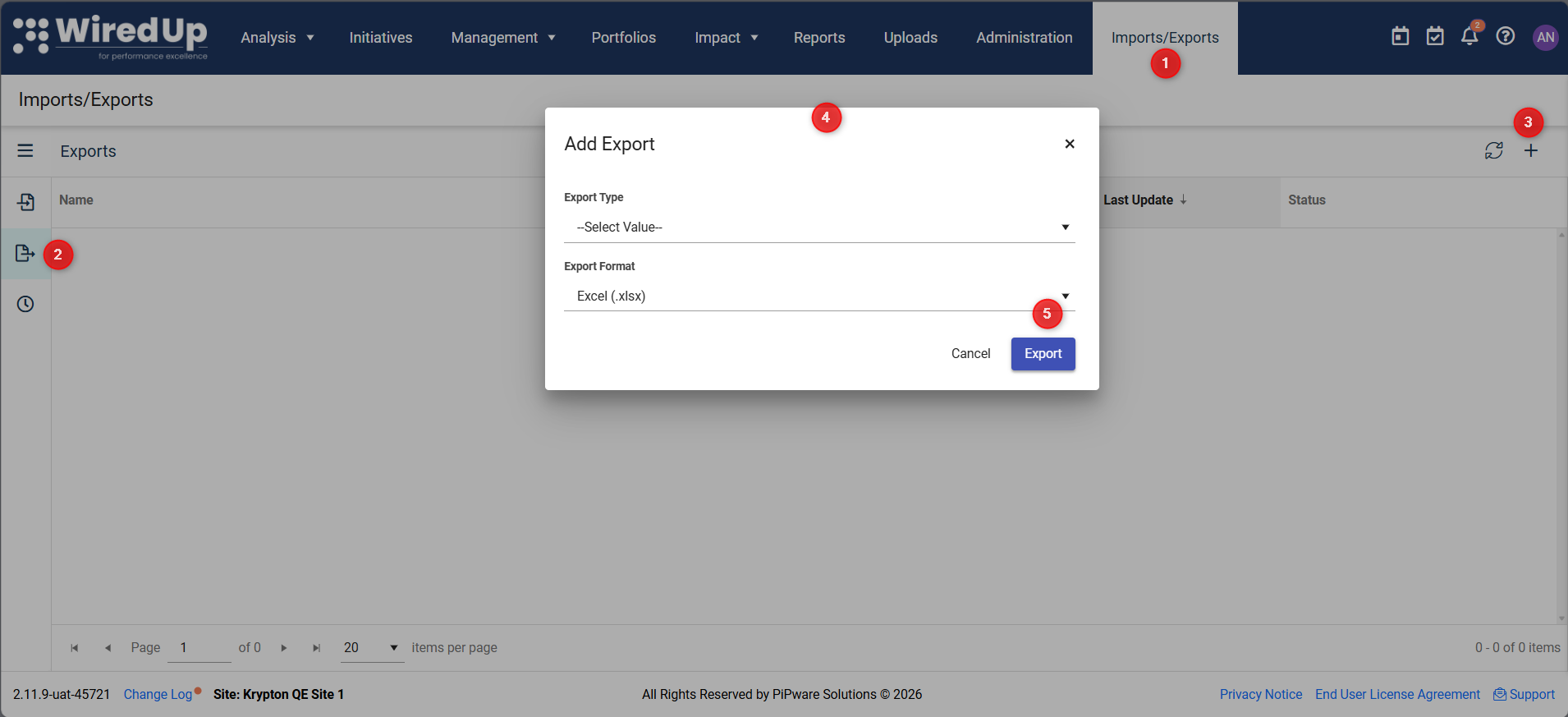
Task: Click the Cancel button
Action: (970, 354)
